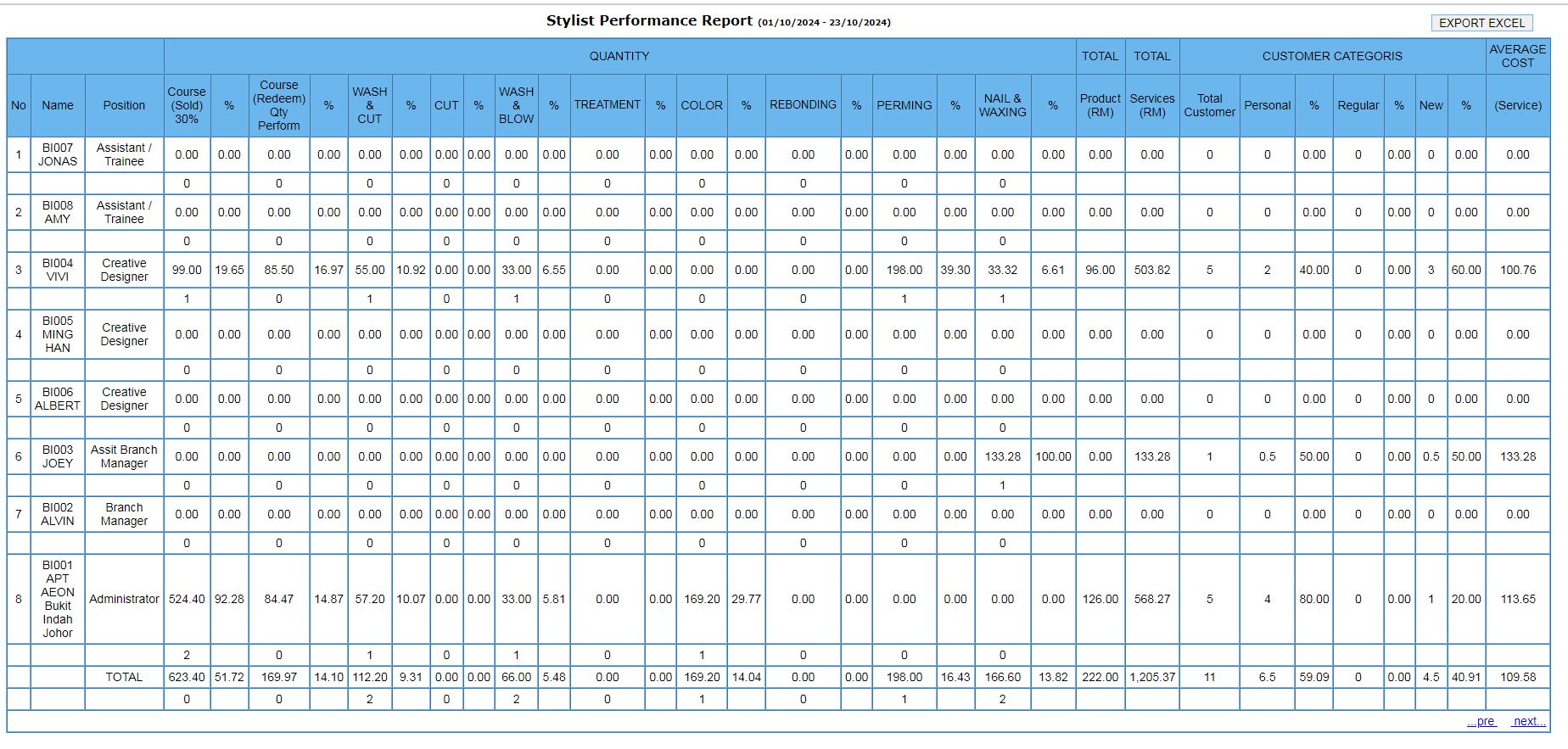This screenshot has width=1568, height=749.
Task: Click the TOTAL row label
Action: [124, 677]
